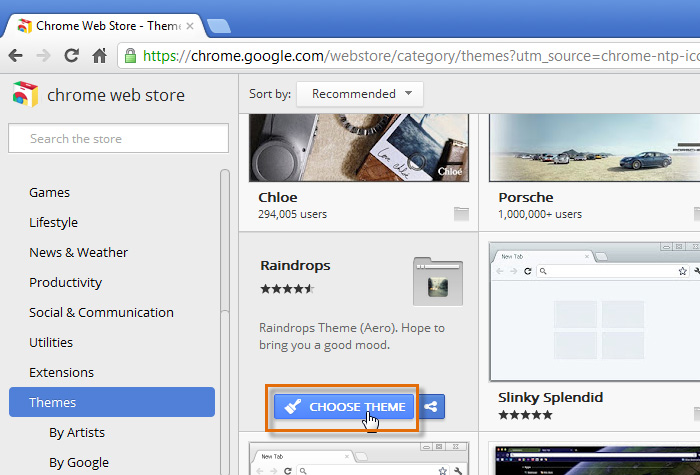Click the small theme icon beside Chloe
The image size is (700, 475).
[461, 214]
